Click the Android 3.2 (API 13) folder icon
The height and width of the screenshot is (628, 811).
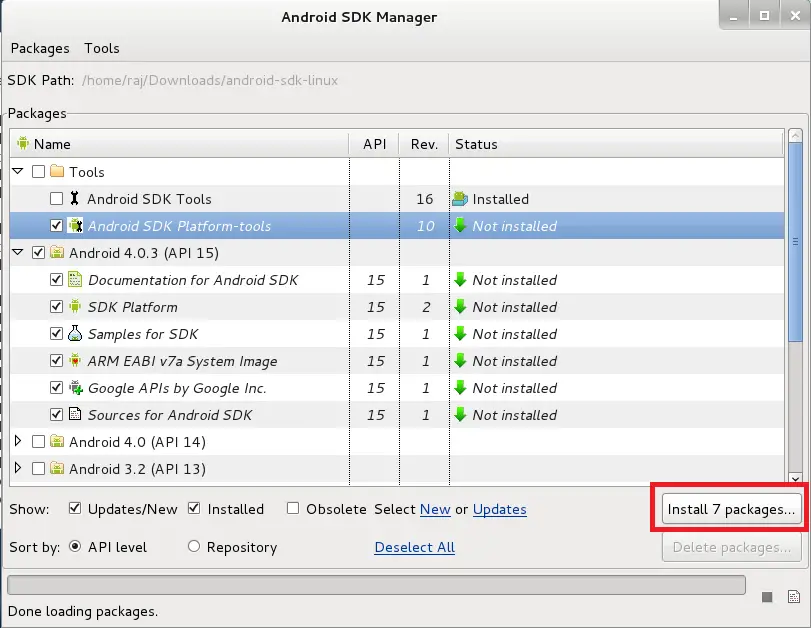click(x=57, y=468)
